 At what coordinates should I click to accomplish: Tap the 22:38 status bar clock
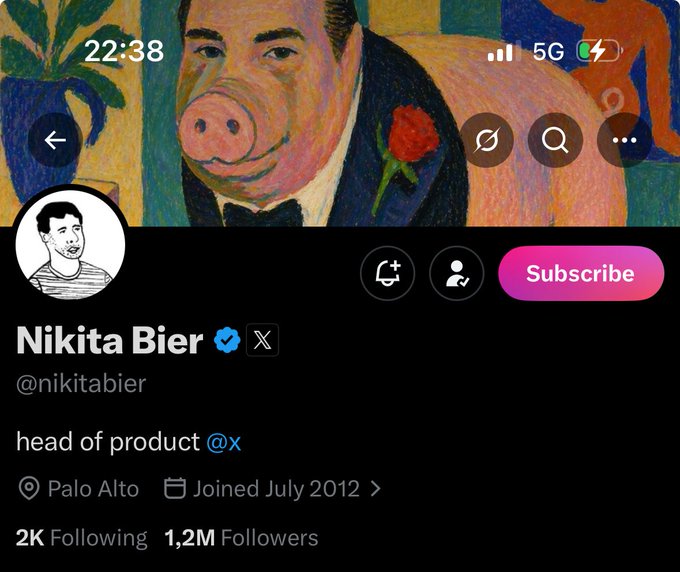coord(124,51)
